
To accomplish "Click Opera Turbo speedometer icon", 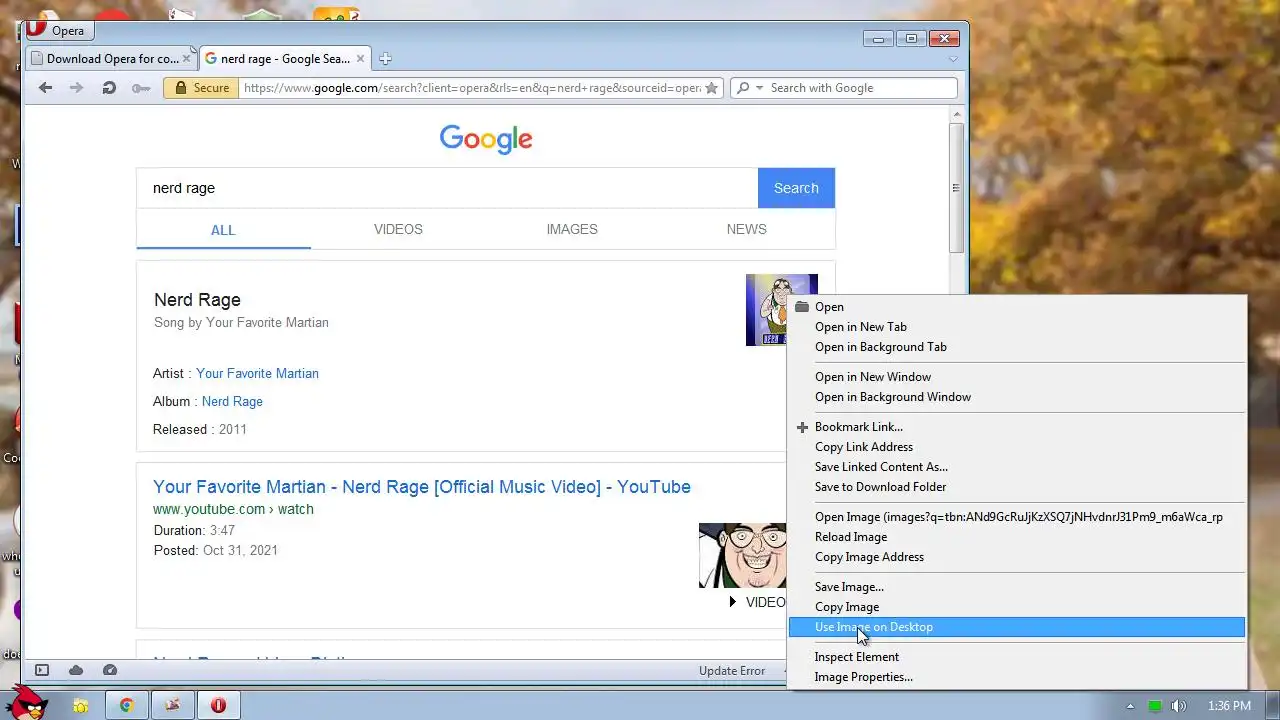I will (x=110, y=671).
